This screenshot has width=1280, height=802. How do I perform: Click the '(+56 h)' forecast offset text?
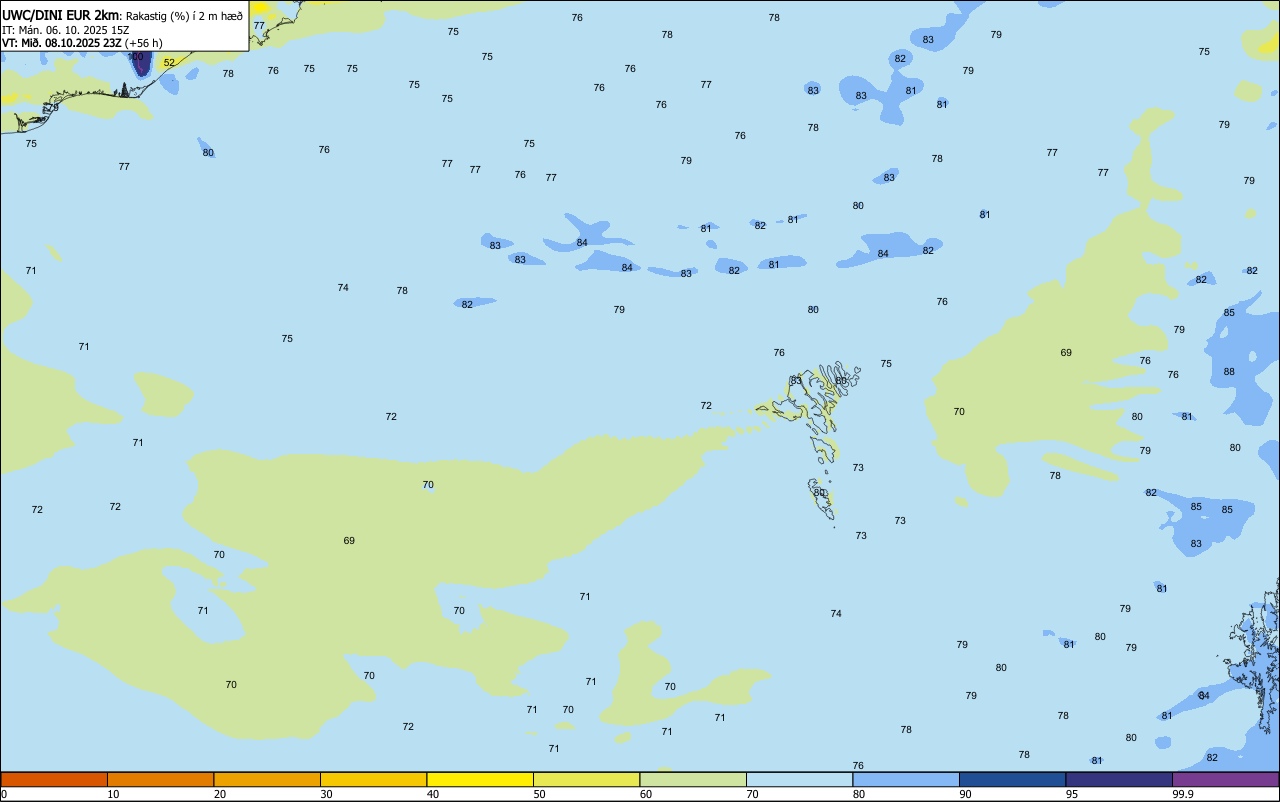[144, 43]
